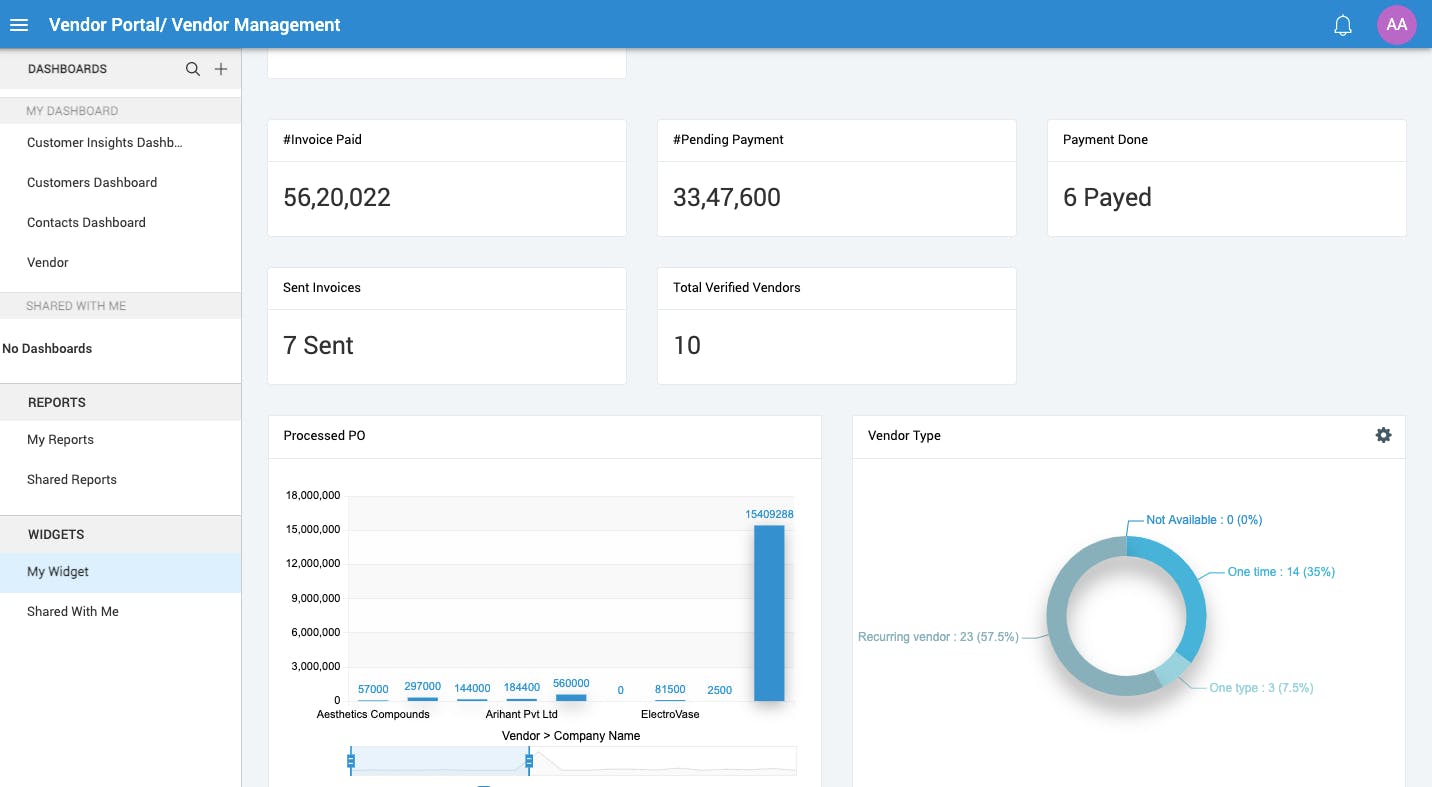Click the right handle of chart range slider
The width and height of the screenshot is (1432, 787).
(x=529, y=762)
